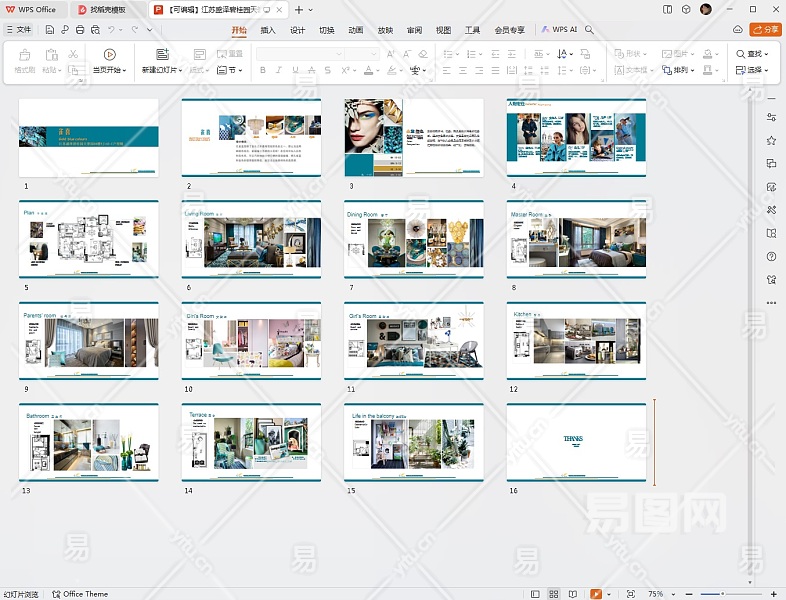Switch to reading view in status bar

coord(572,594)
